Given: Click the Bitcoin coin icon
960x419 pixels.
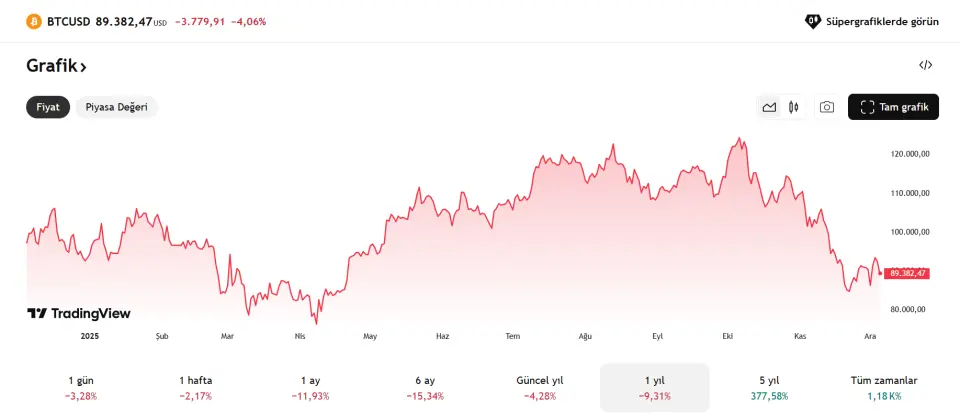Looking at the screenshot, I should [x=34, y=21].
